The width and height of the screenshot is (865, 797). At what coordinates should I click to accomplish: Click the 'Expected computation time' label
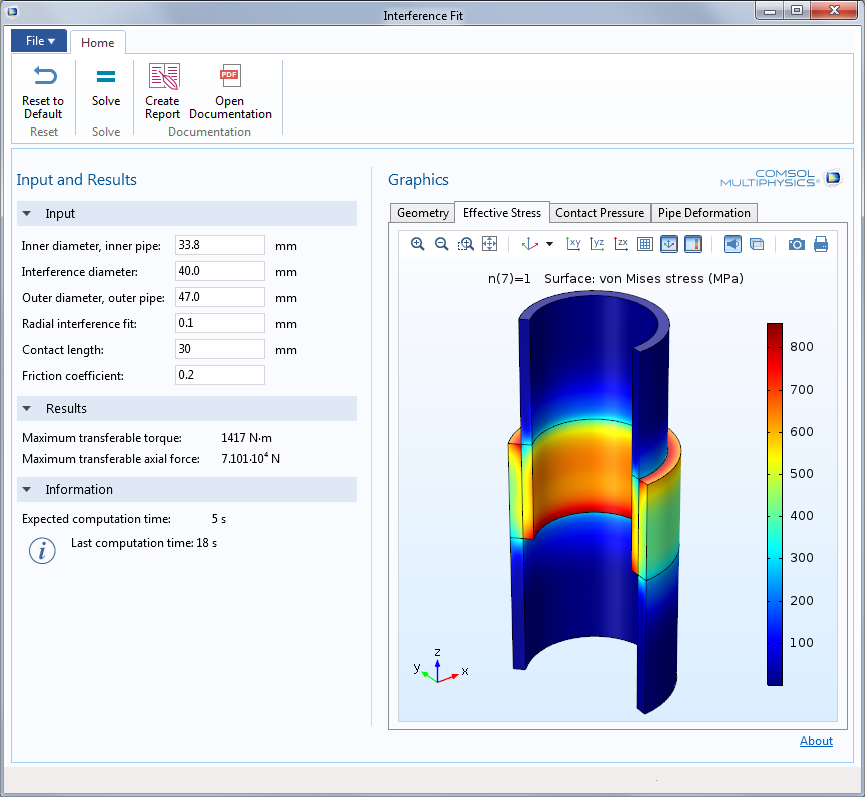pos(97,519)
